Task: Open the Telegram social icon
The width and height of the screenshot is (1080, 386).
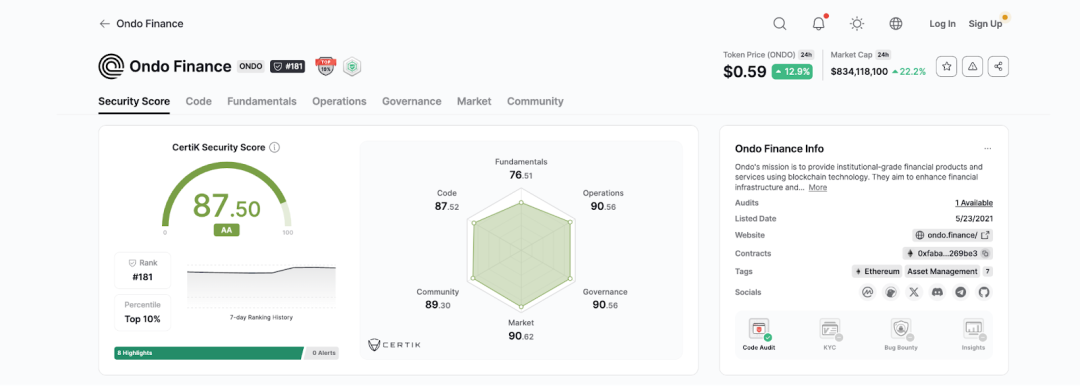Action: [960, 292]
